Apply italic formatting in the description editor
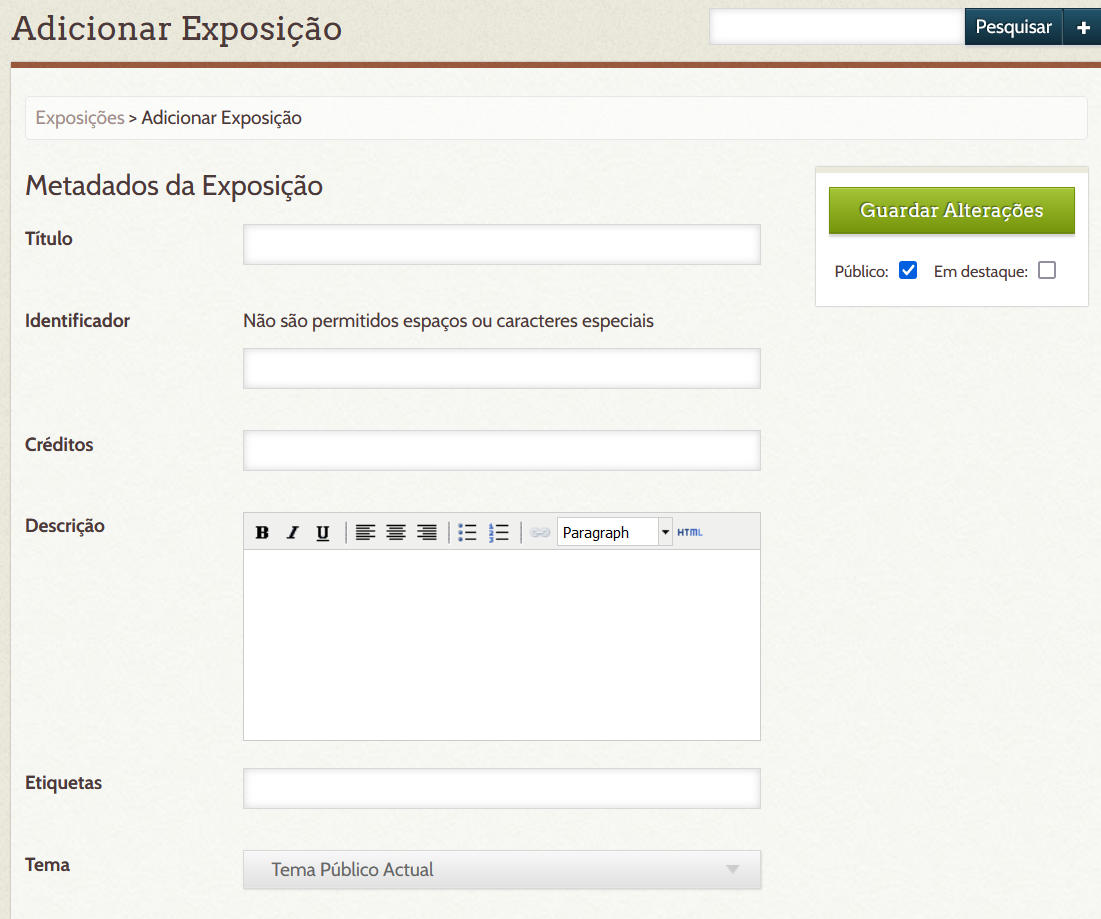Viewport: 1101px width, 919px height. pyautogui.click(x=292, y=532)
